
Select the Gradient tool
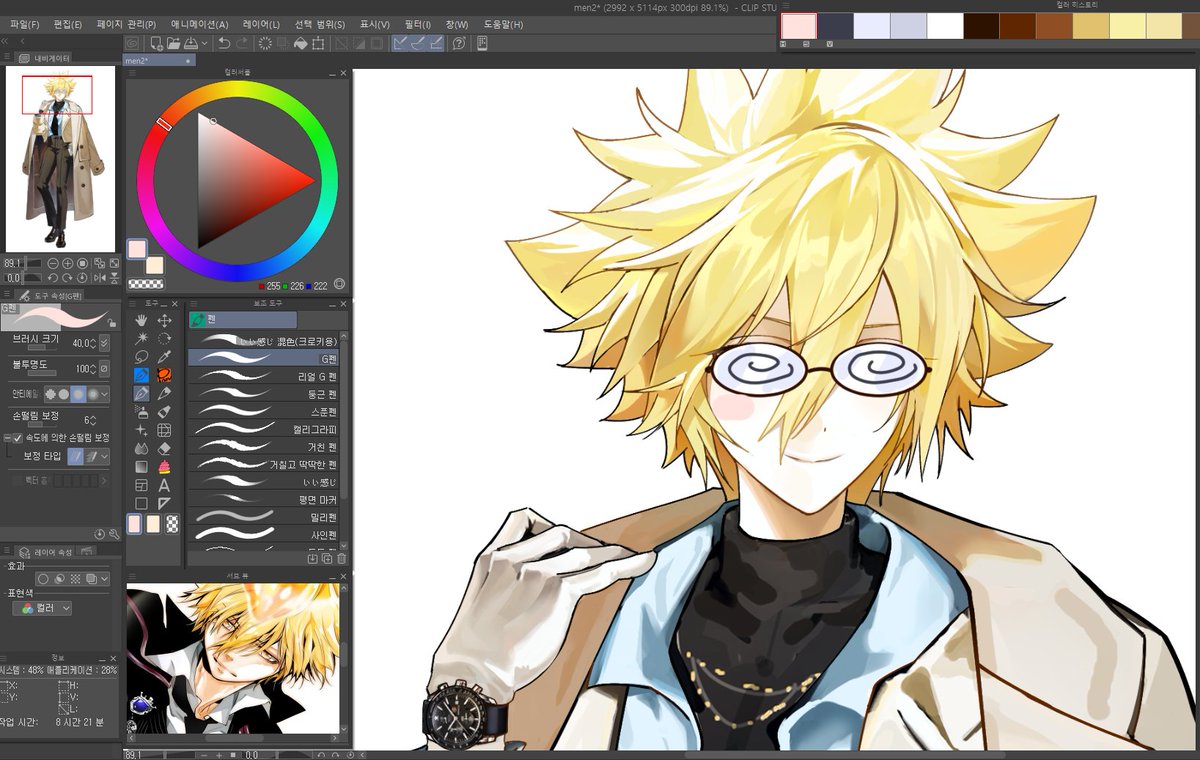pos(141,467)
